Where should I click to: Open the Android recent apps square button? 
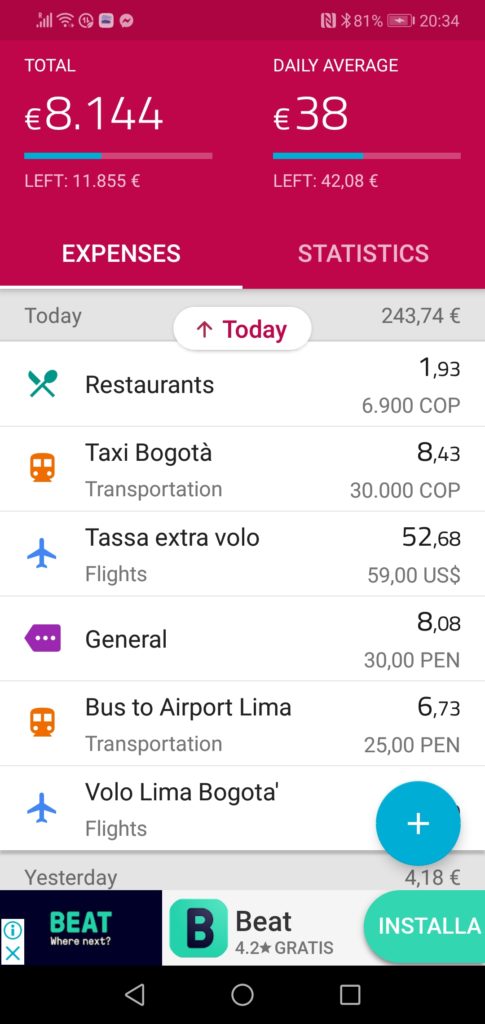point(350,995)
